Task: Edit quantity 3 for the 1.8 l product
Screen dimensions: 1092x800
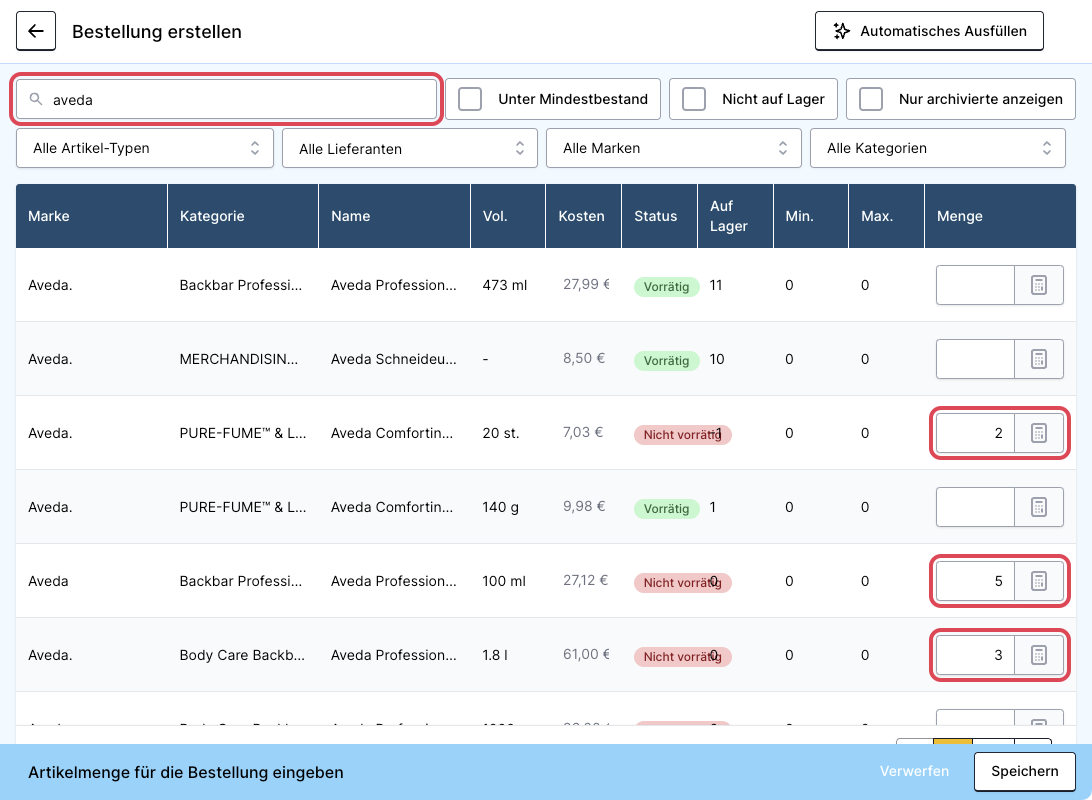Action: pos(975,655)
